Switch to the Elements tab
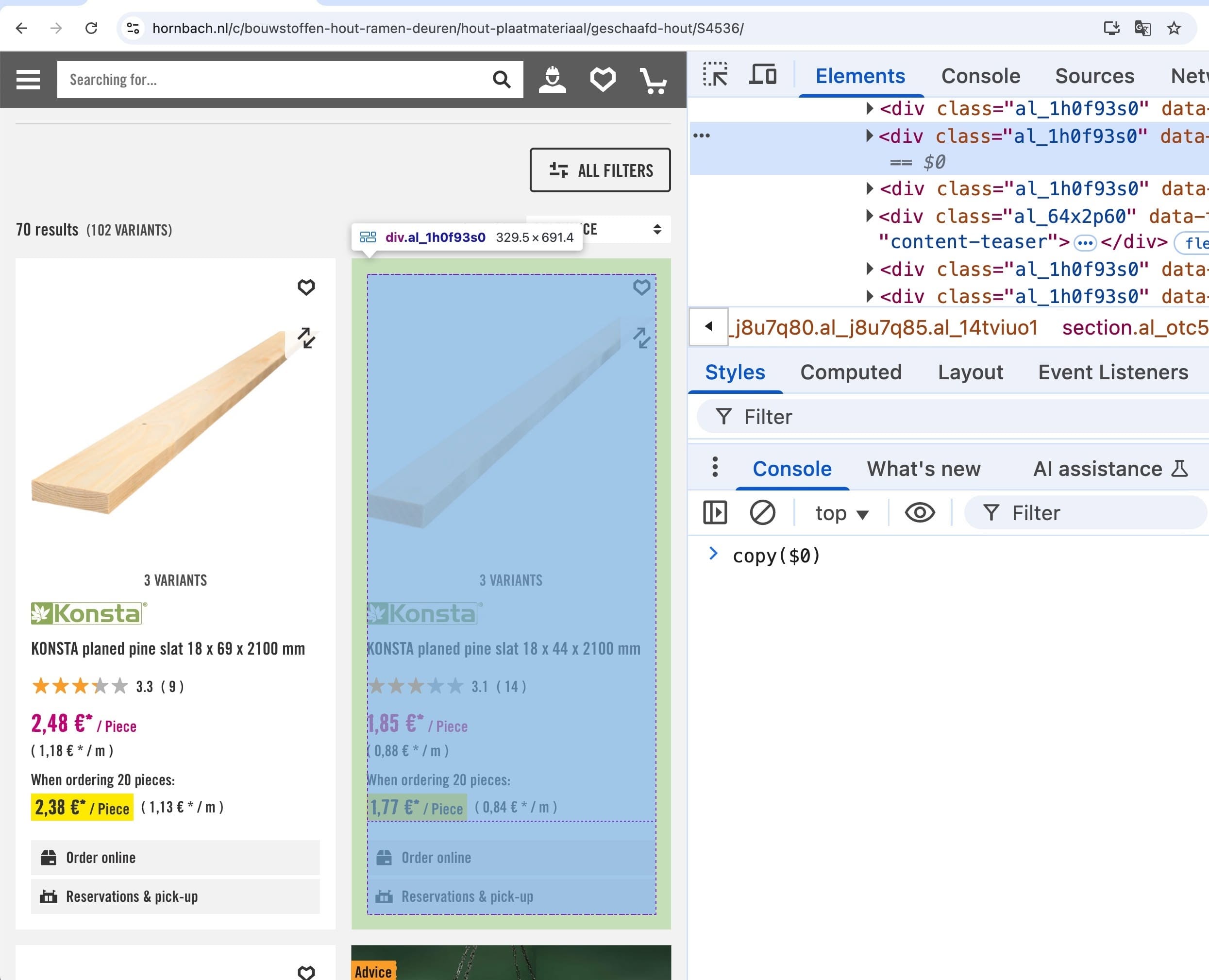The height and width of the screenshot is (980, 1209). [x=860, y=76]
